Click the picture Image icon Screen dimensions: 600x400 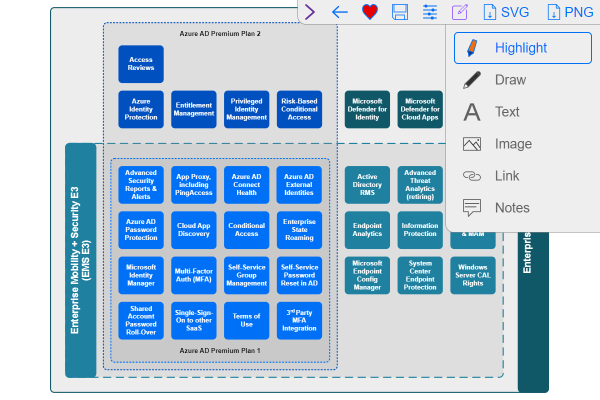pyautogui.click(x=472, y=144)
